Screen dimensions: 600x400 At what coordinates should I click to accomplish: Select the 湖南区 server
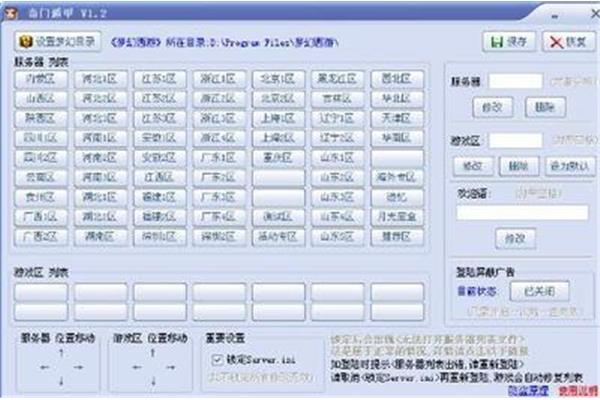pyautogui.click(x=100, y=237)
